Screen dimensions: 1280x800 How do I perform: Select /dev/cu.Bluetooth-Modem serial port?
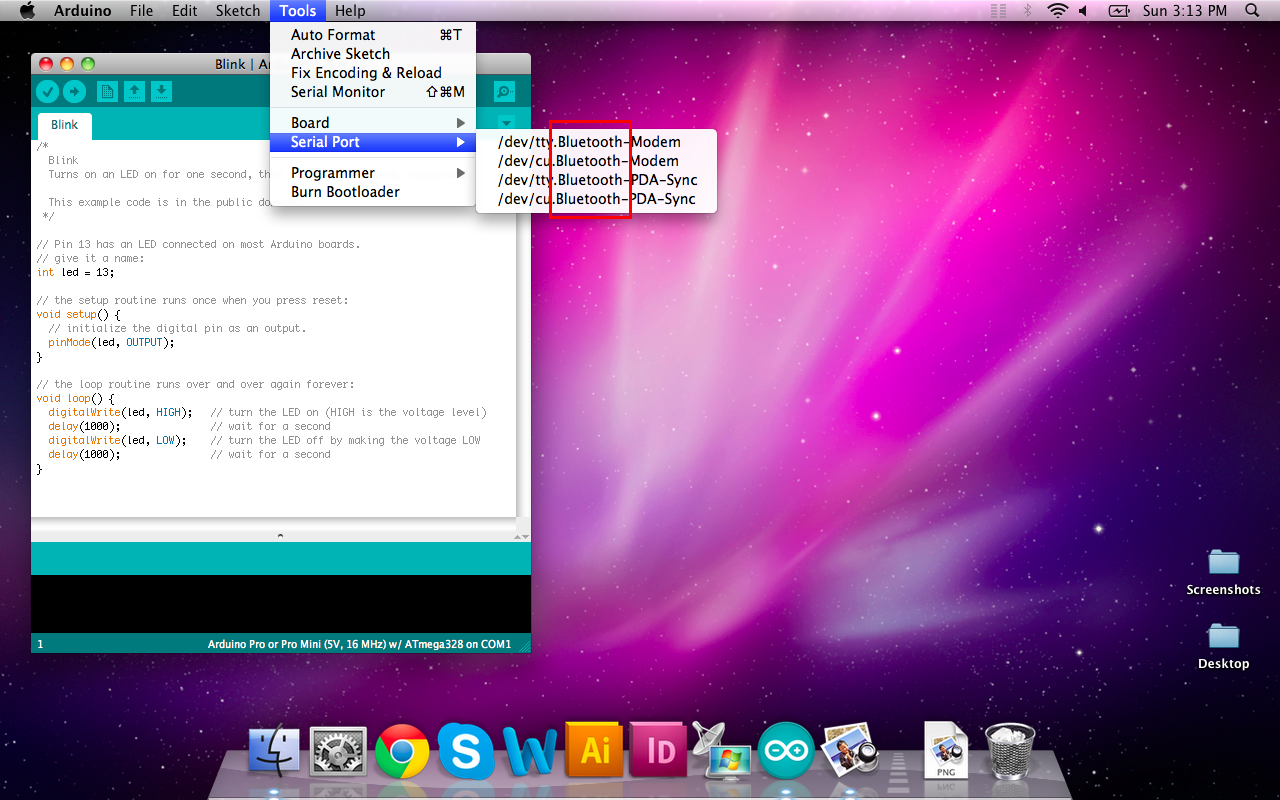click(x=596, y=161)
